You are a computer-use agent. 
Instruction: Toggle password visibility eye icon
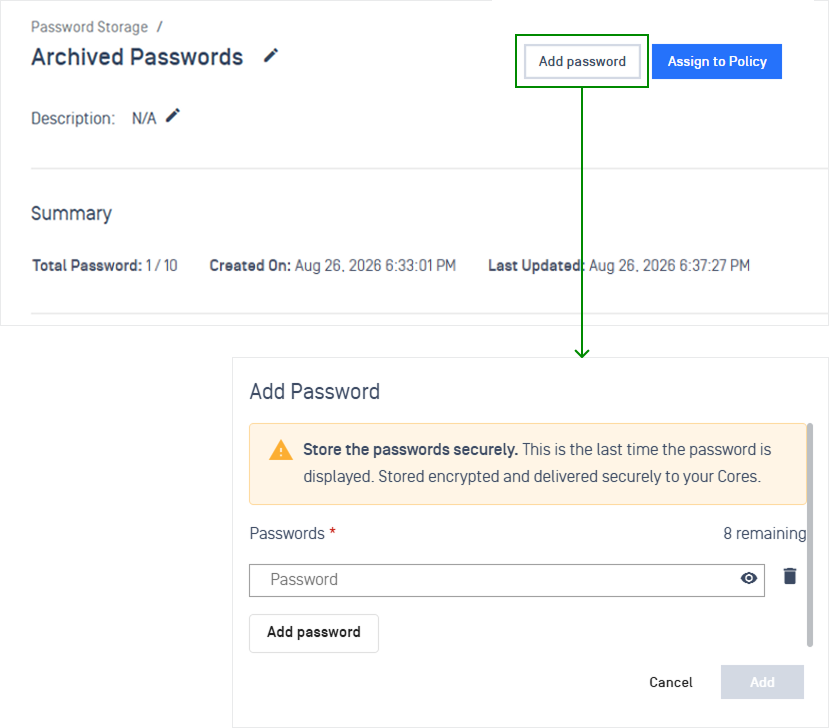749,578
